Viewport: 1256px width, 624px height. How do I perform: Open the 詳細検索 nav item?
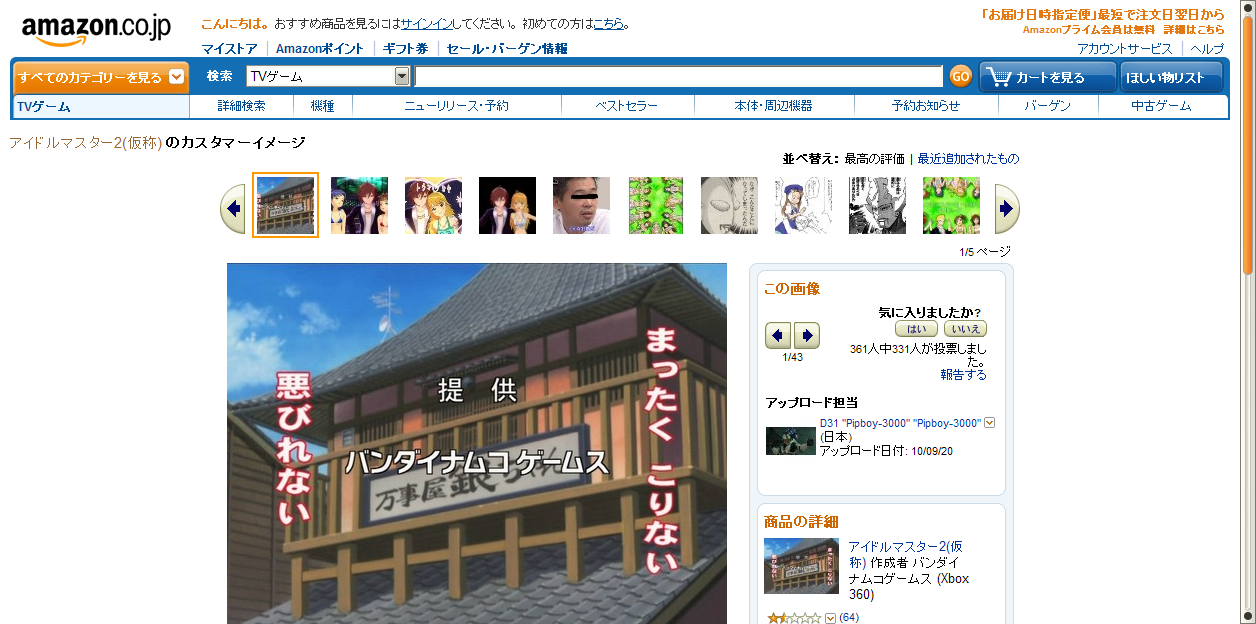241,106
